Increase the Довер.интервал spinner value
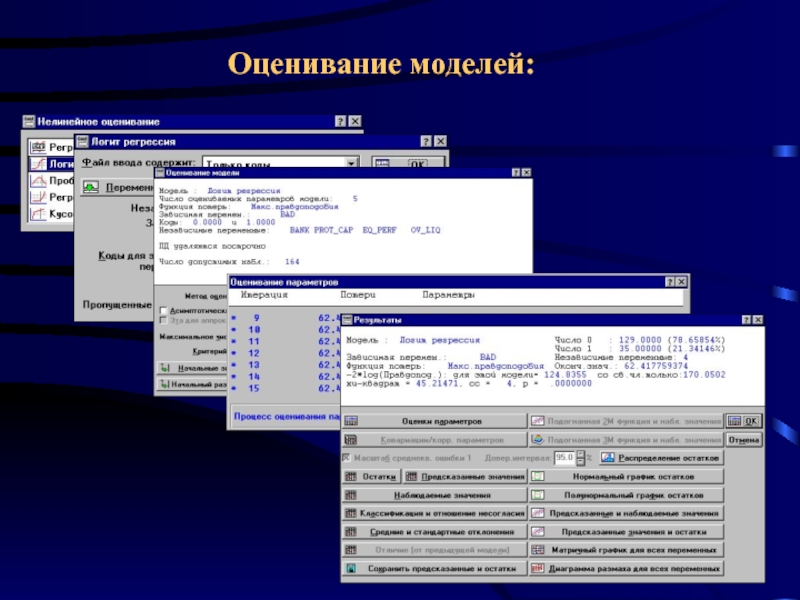 581,454
